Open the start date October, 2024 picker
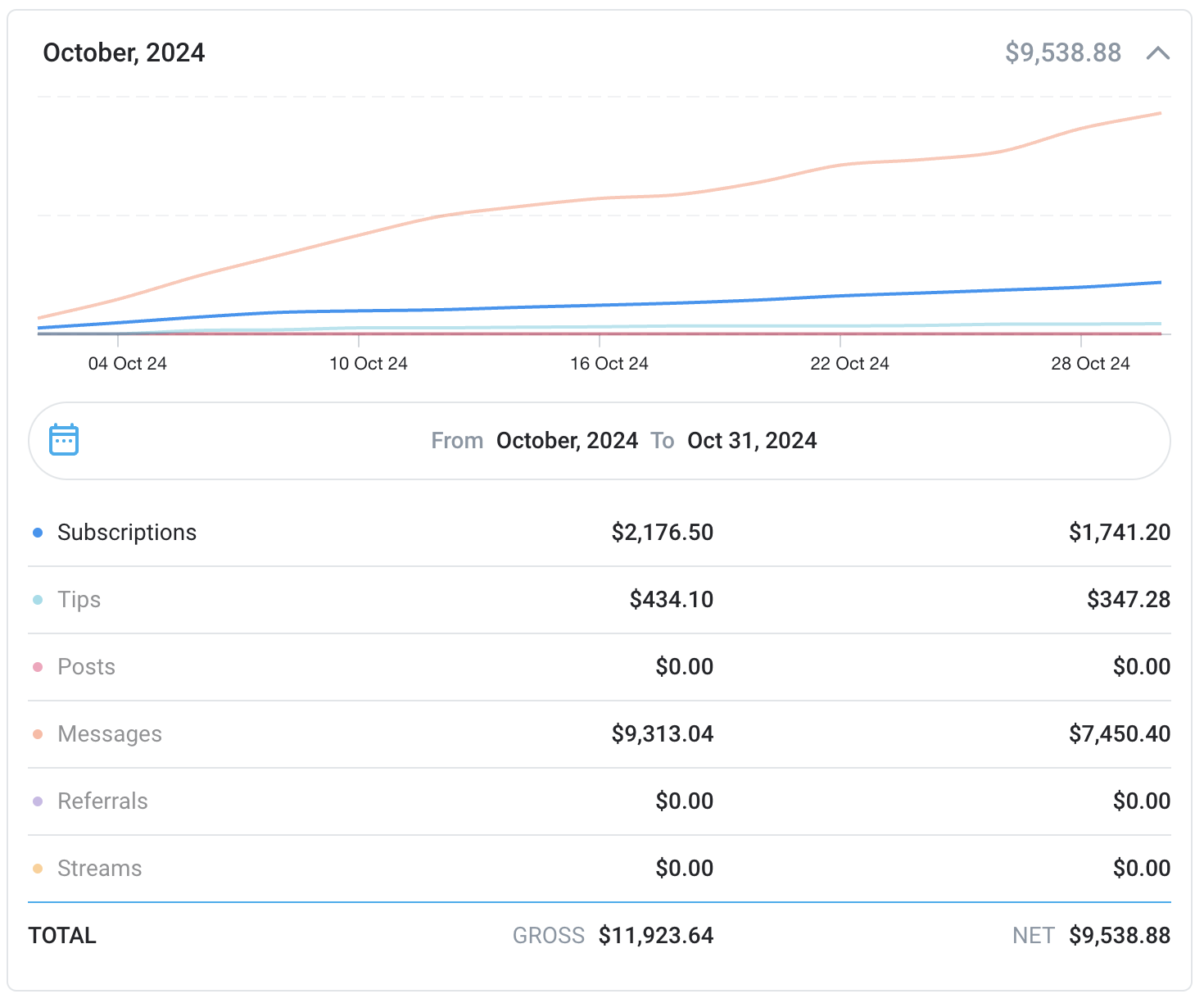Screen dimensions: 1204x1003 (x=567, y=441)
